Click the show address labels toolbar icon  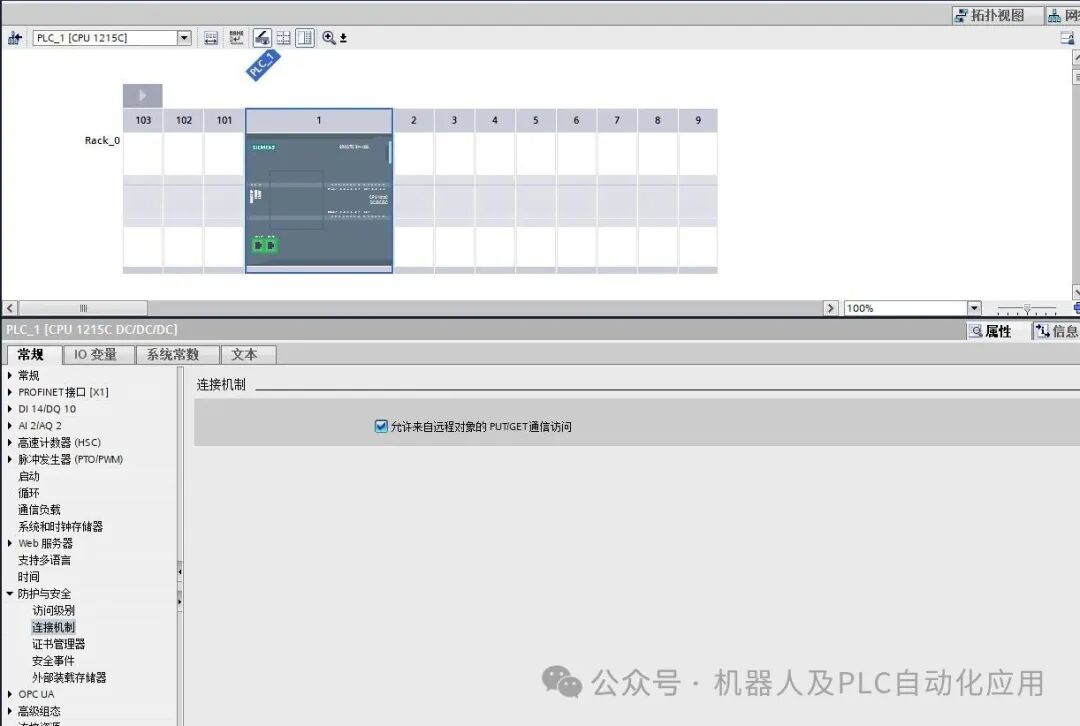click(x=211, y=38)
